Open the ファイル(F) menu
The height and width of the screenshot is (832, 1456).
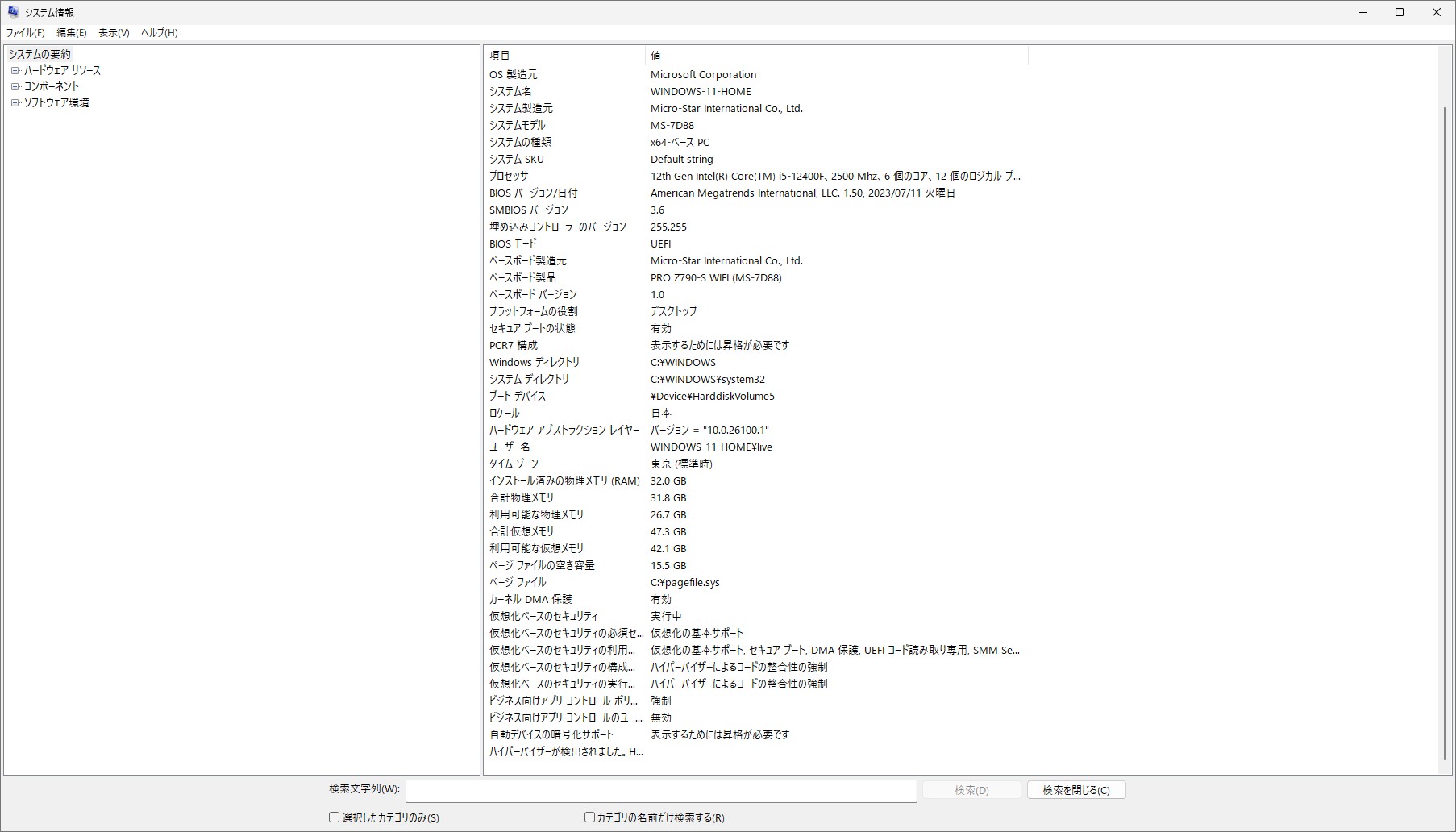pyautogui.click(x=26, y=33)
